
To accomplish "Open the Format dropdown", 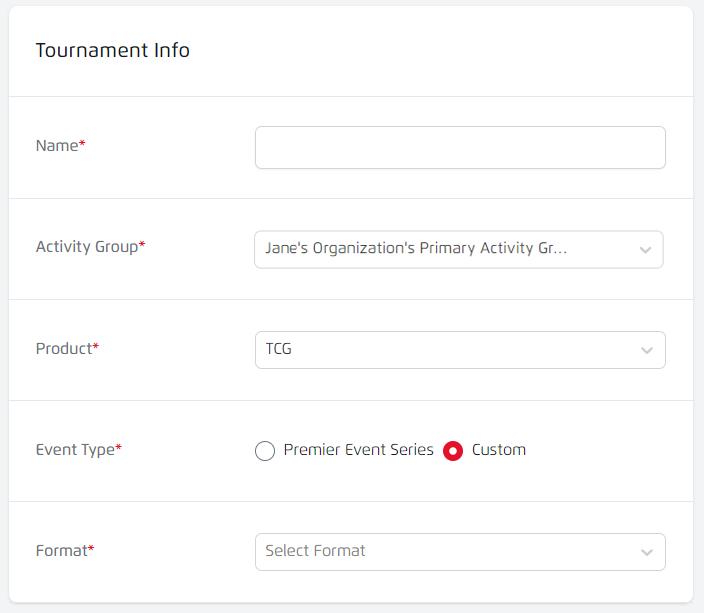I will 460,552.
